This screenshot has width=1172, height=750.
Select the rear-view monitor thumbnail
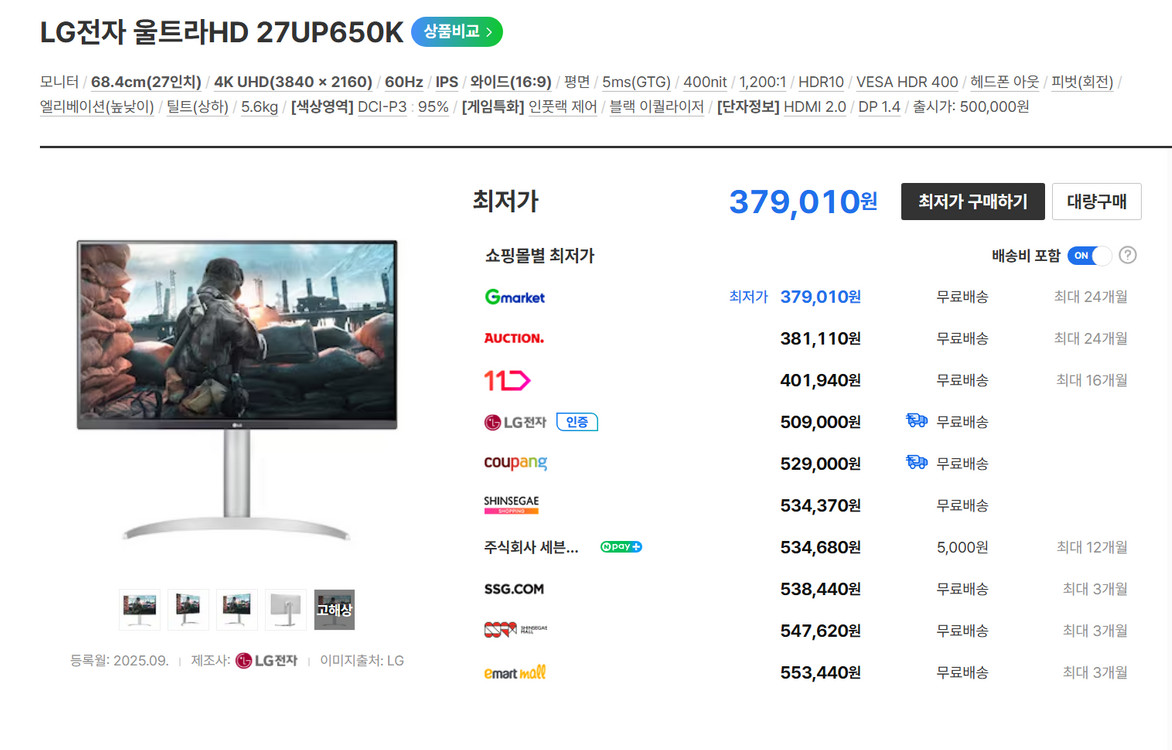286,609
